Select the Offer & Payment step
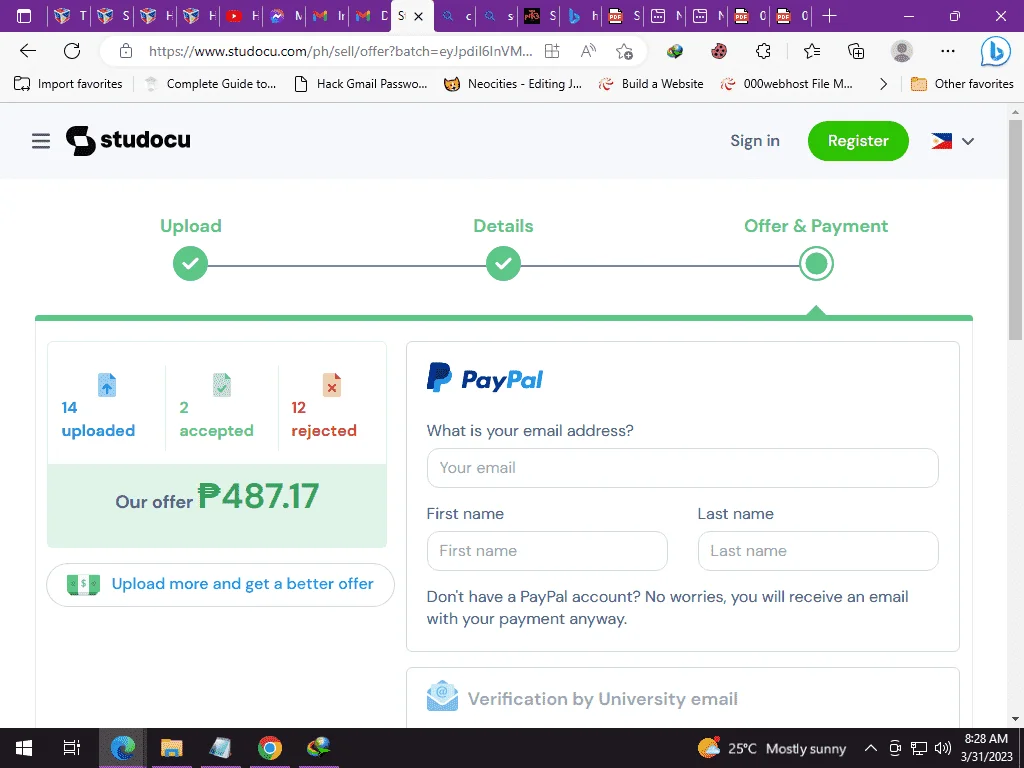The image size is (1024, 768). click(816, 226)
